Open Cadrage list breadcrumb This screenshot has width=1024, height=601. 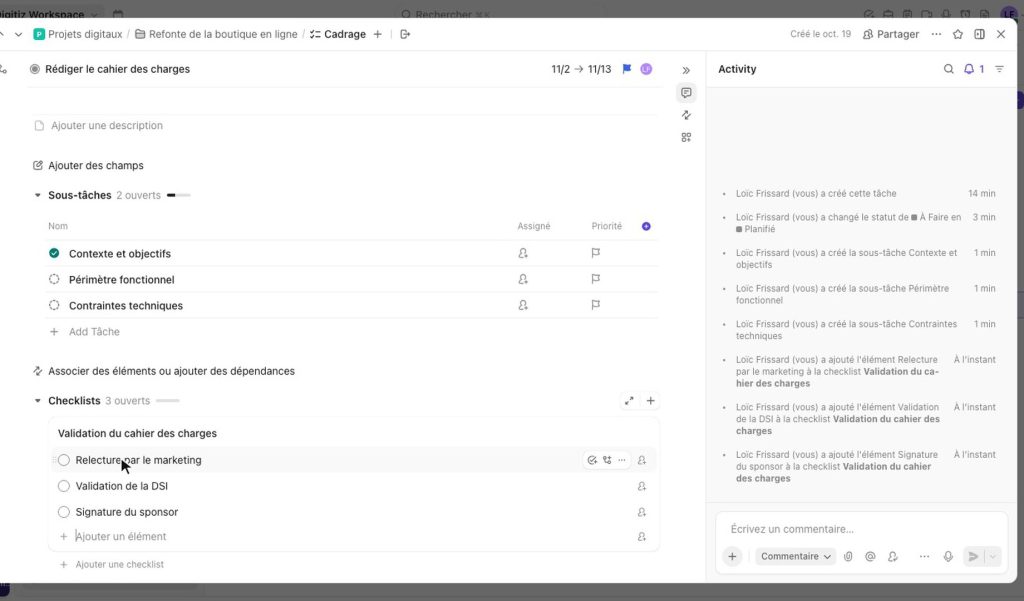[338, 34]
